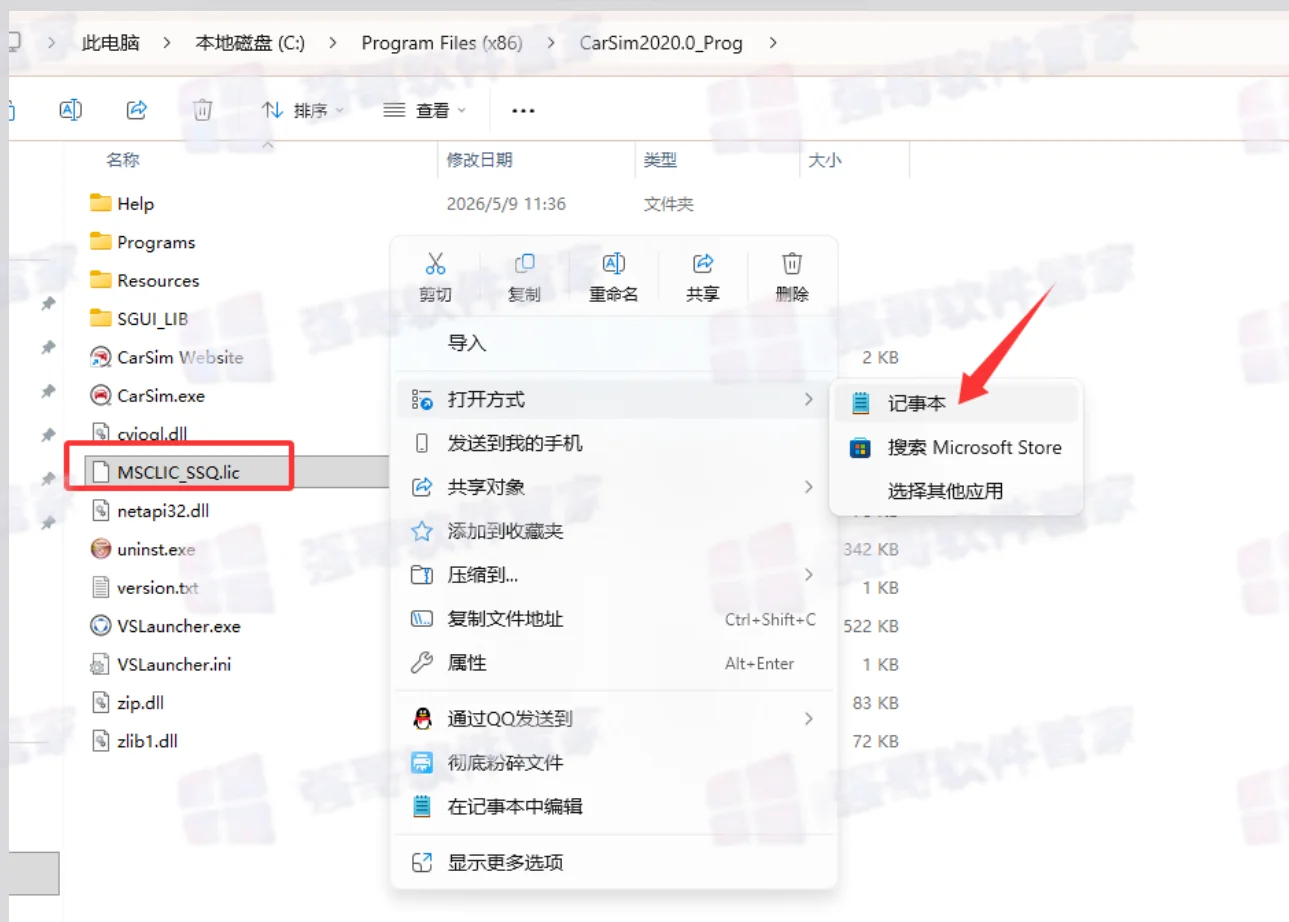Screen dimensions: 1289x922
Task: Click CarSim2020.0_Prog breadcrumb segment
Action: coord(661,43)
